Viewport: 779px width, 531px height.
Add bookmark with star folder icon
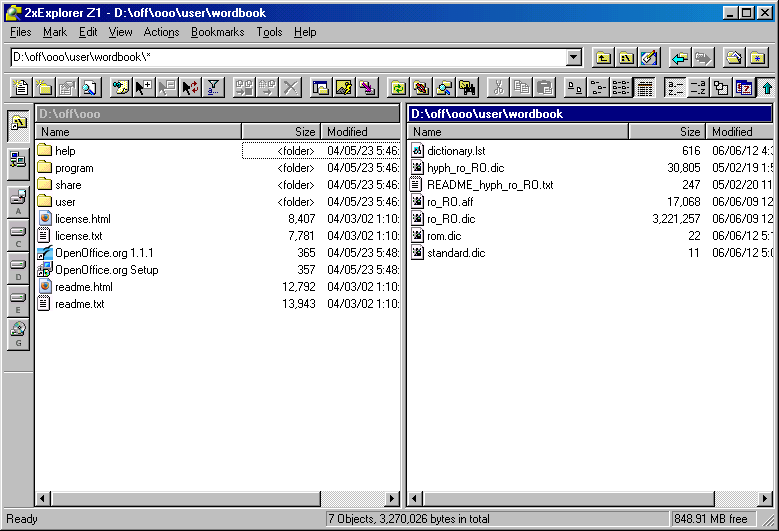[x=757, y=58]
